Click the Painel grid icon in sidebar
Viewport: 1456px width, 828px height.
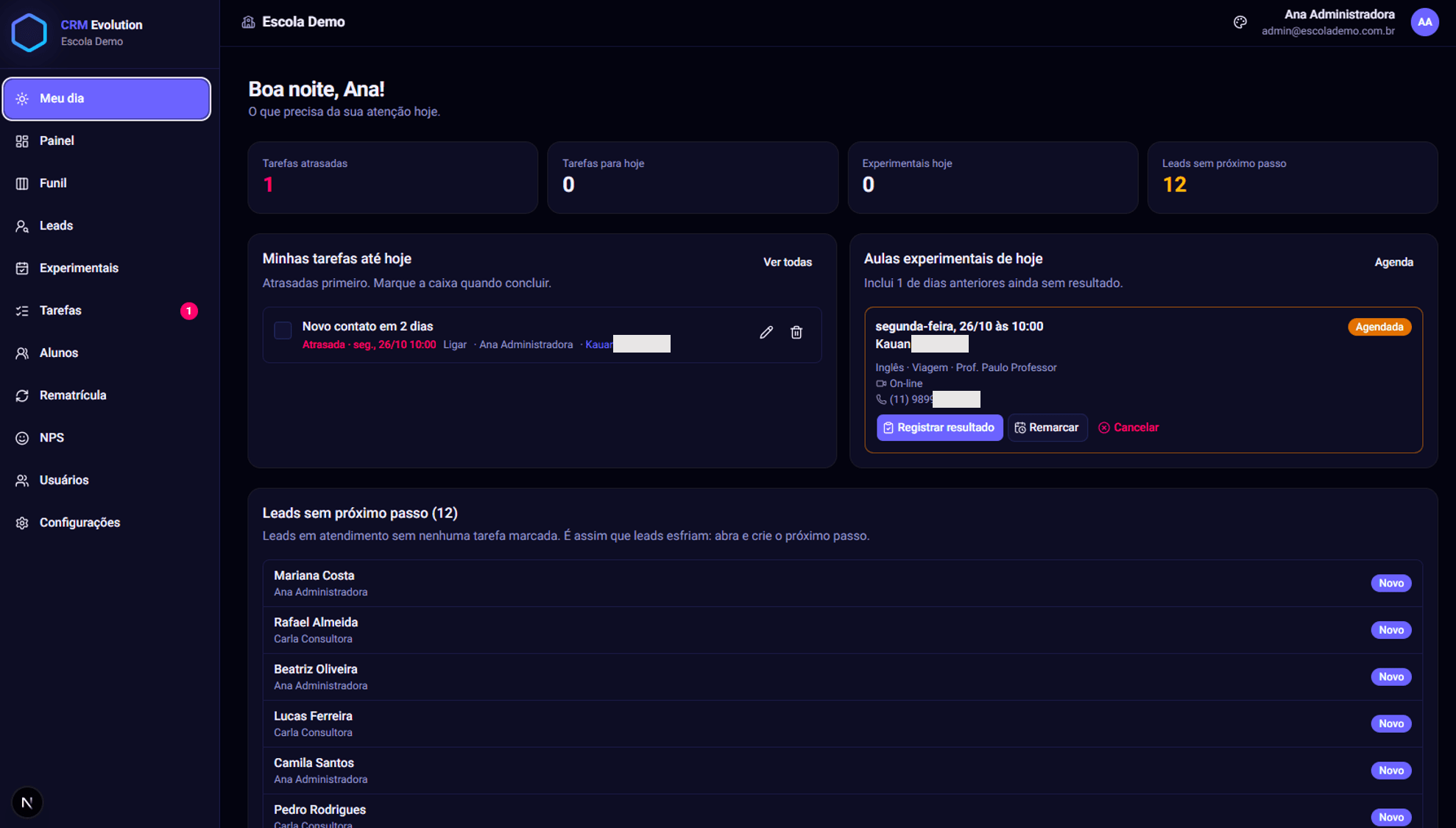tap(22, 141)
